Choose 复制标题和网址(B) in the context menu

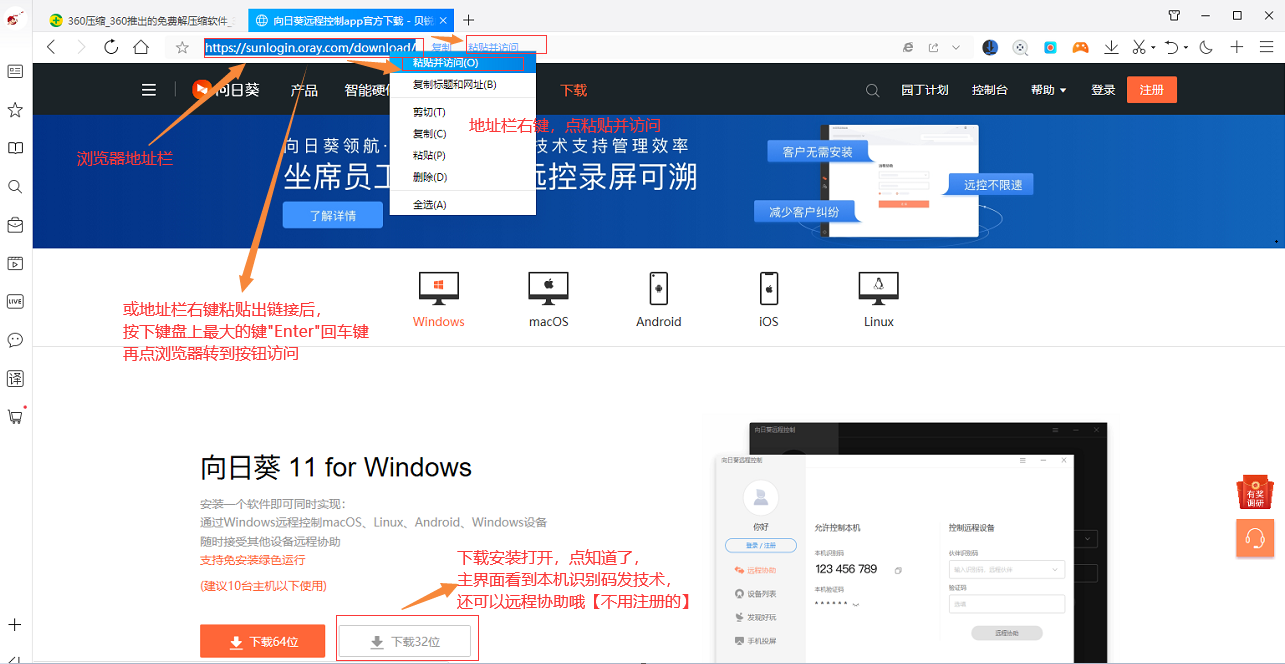[462, 84]
